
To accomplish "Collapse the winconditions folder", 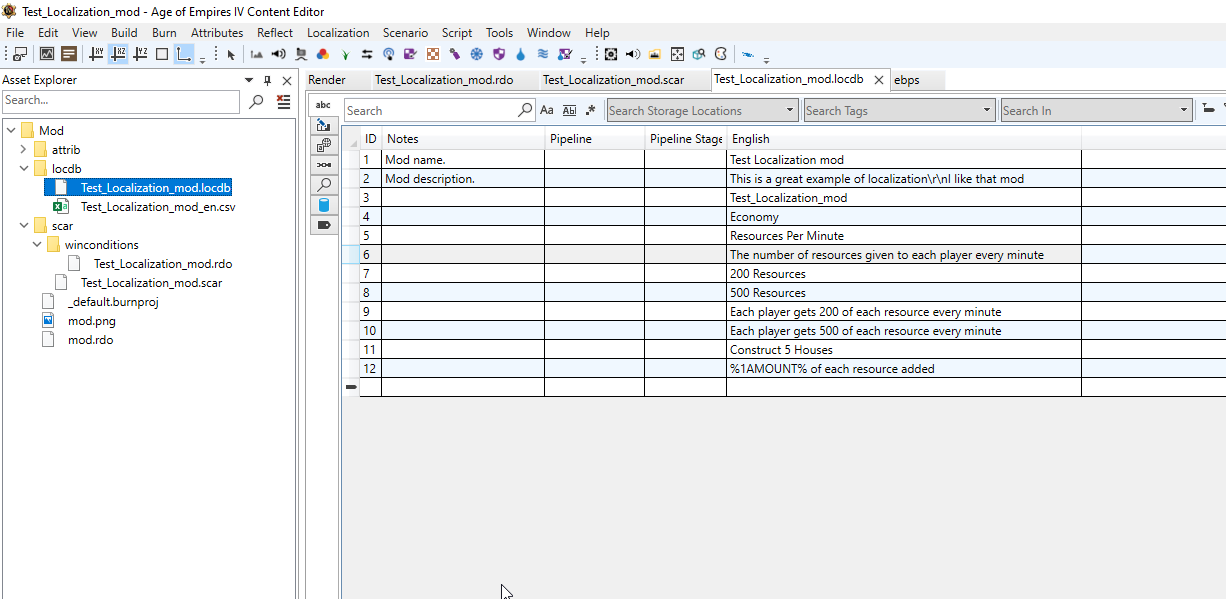I will [36, 244].
